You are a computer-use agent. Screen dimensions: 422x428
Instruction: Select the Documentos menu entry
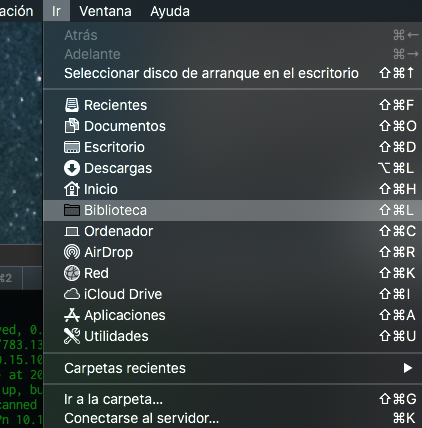pyautogui.click(x=232, y=126)
